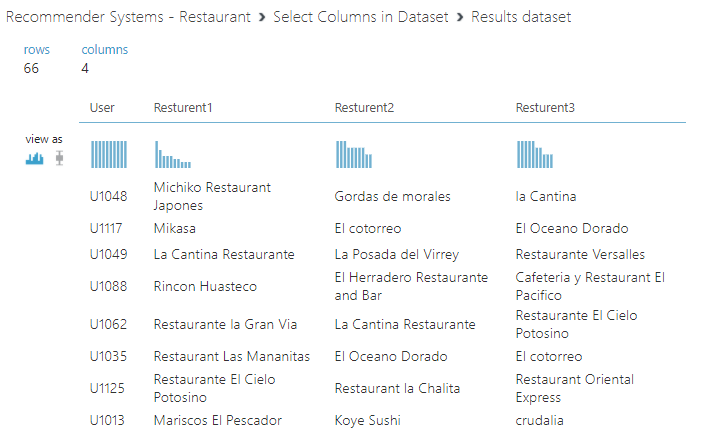Viewport: 701px width, 434px height.
Task: Select the Resturent2 histogram chart
Action: (354, 155)
